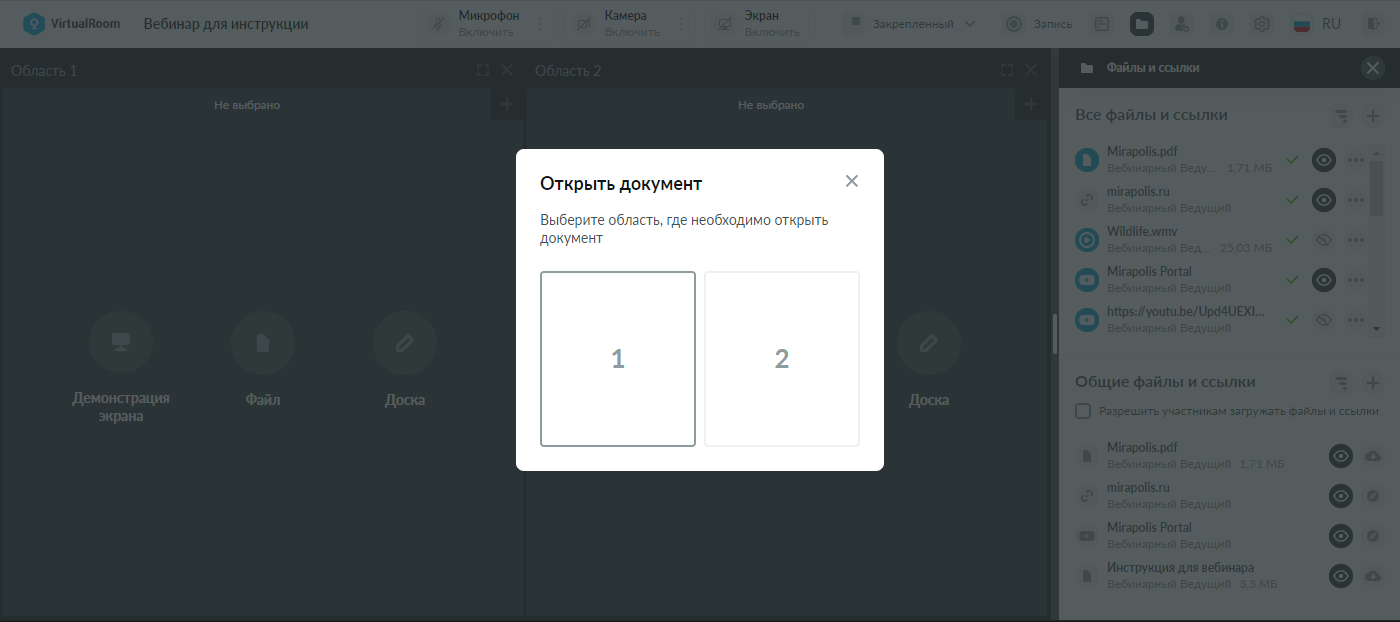Select the Не выбрано tab in Область 2
This screenshot has height=622, width=1400.
pyautogui.click(x=771, y=105)
